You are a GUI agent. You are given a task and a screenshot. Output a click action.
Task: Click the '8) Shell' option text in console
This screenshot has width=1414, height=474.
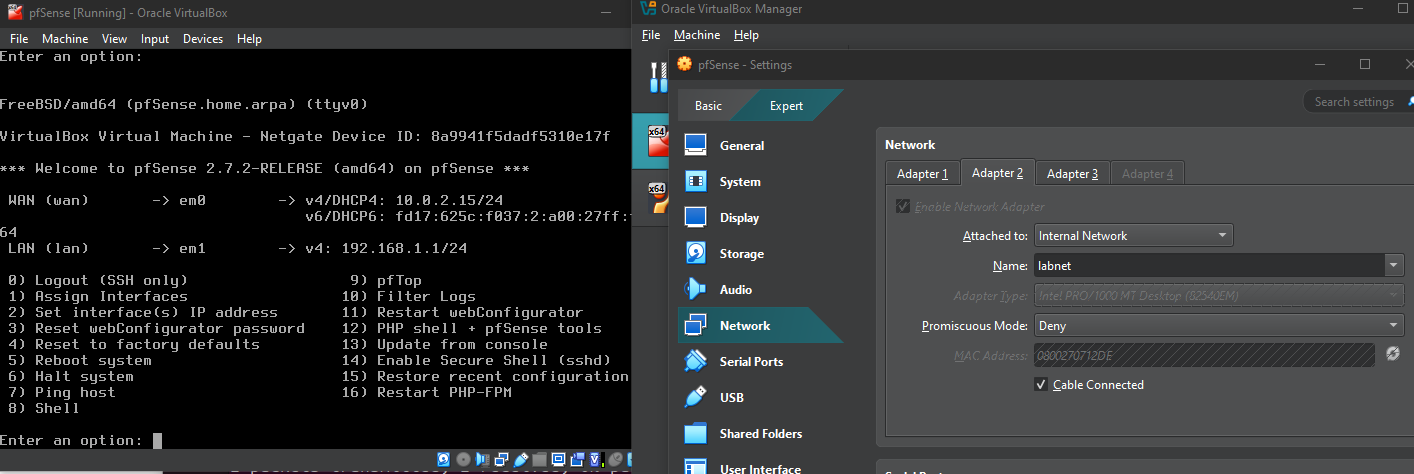(x=43, y=408)
